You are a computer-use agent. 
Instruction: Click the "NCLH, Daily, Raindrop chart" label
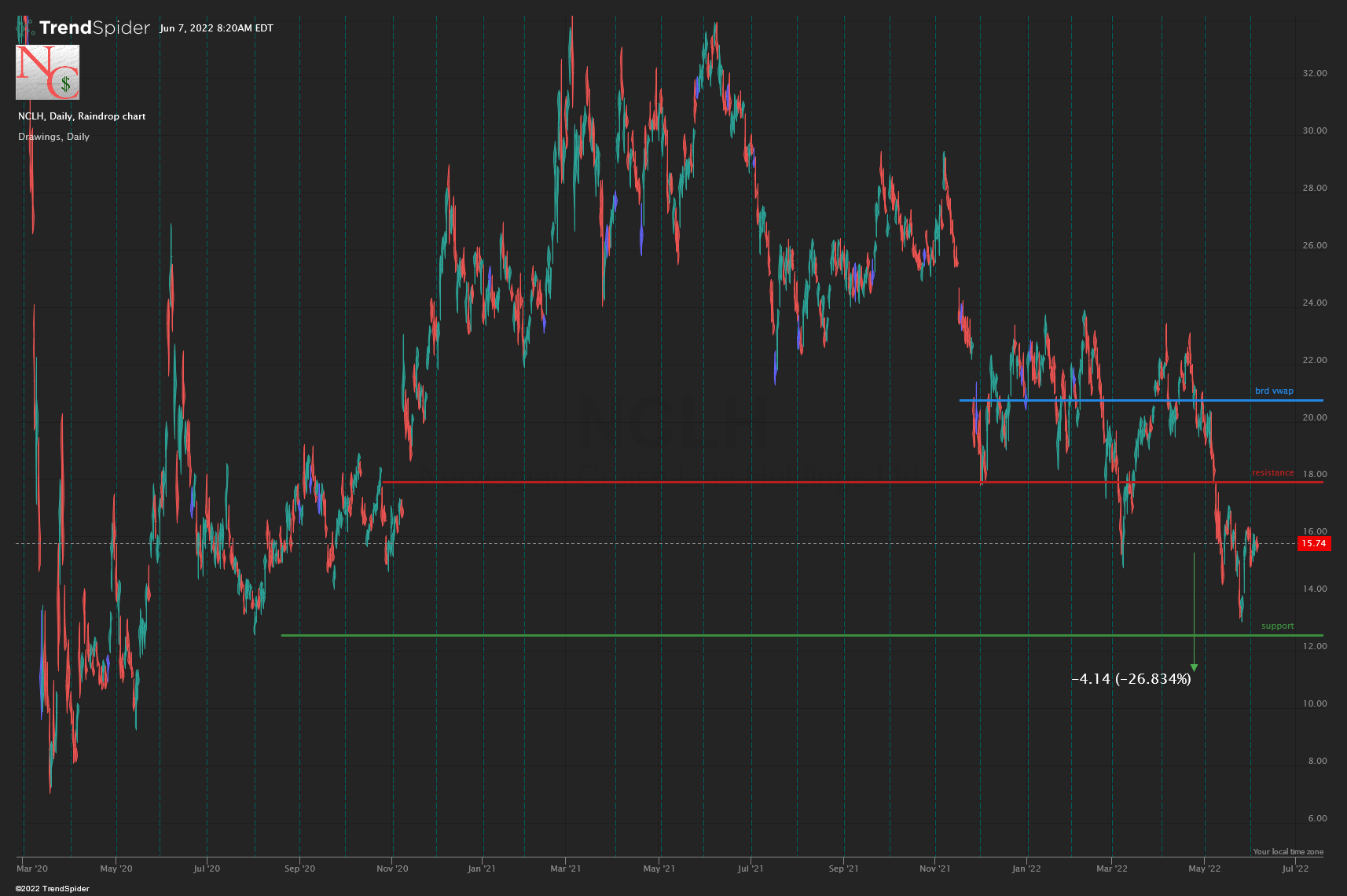pos(82,116)
